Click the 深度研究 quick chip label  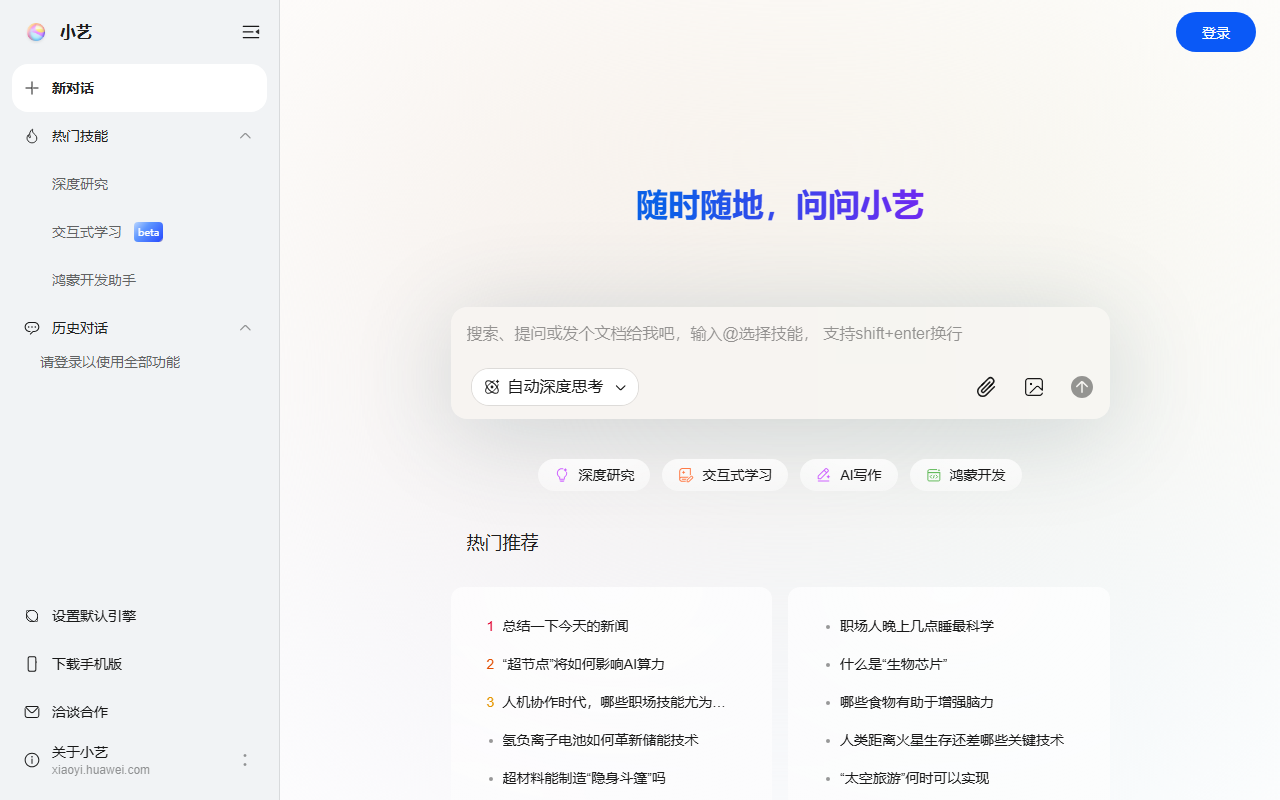(606, 475)
